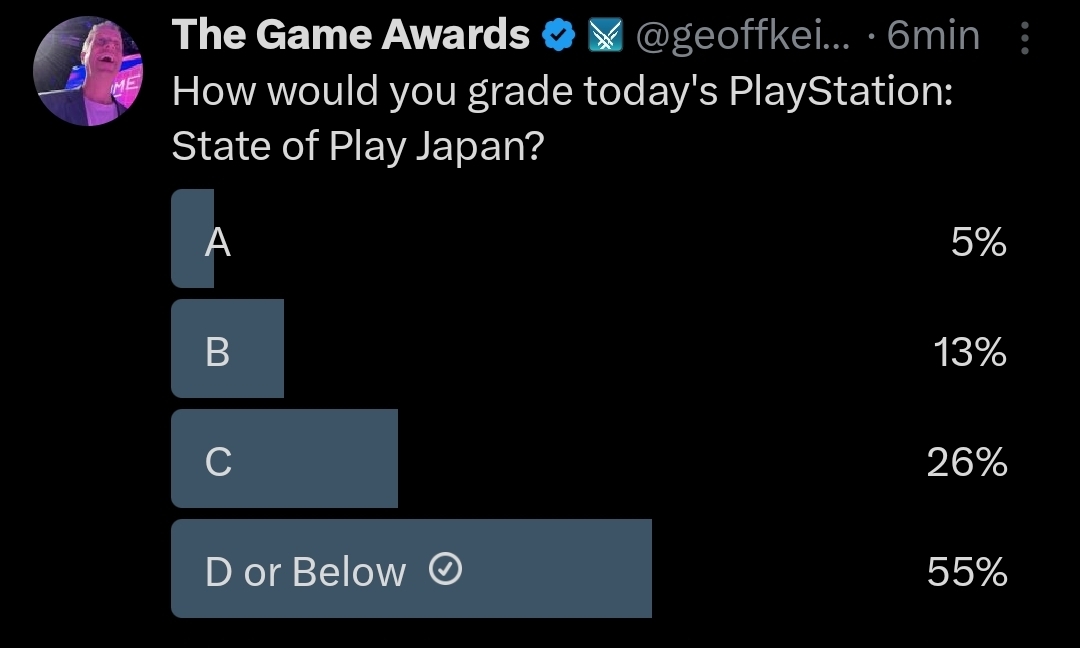The height and width of the screenshot is (648, 1080).
Task: Choose poll option C label
Action: coord(218,462)
